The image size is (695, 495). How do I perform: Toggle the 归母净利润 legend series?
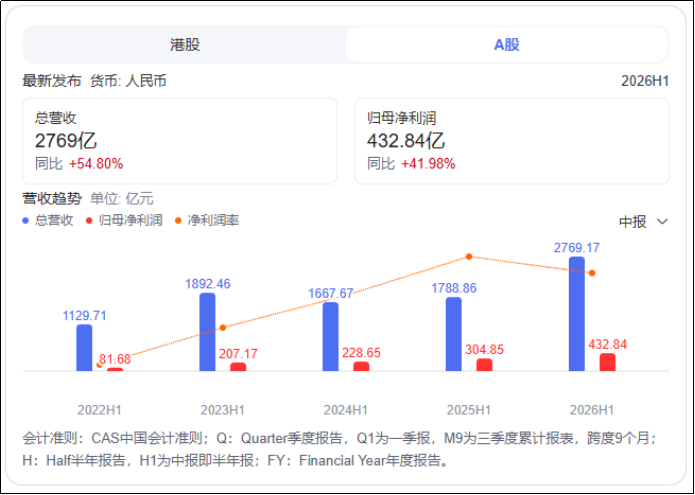[125, 220]
